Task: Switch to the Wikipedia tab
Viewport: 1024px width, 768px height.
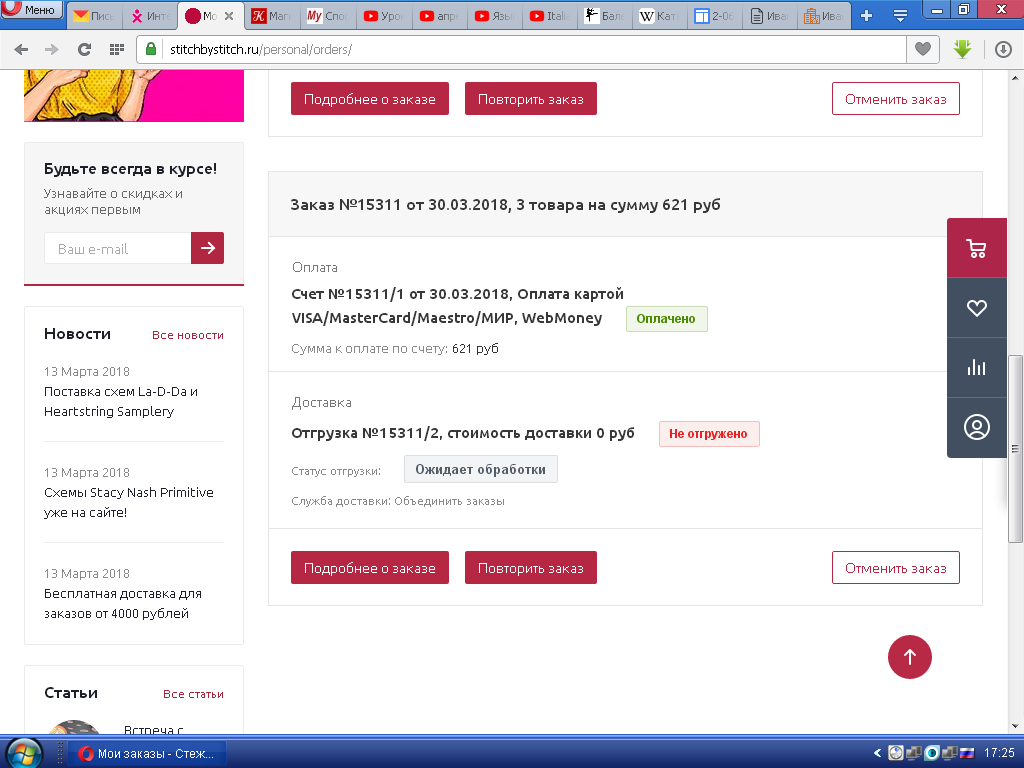Action: pyautogui.click(x=661, y=16)
